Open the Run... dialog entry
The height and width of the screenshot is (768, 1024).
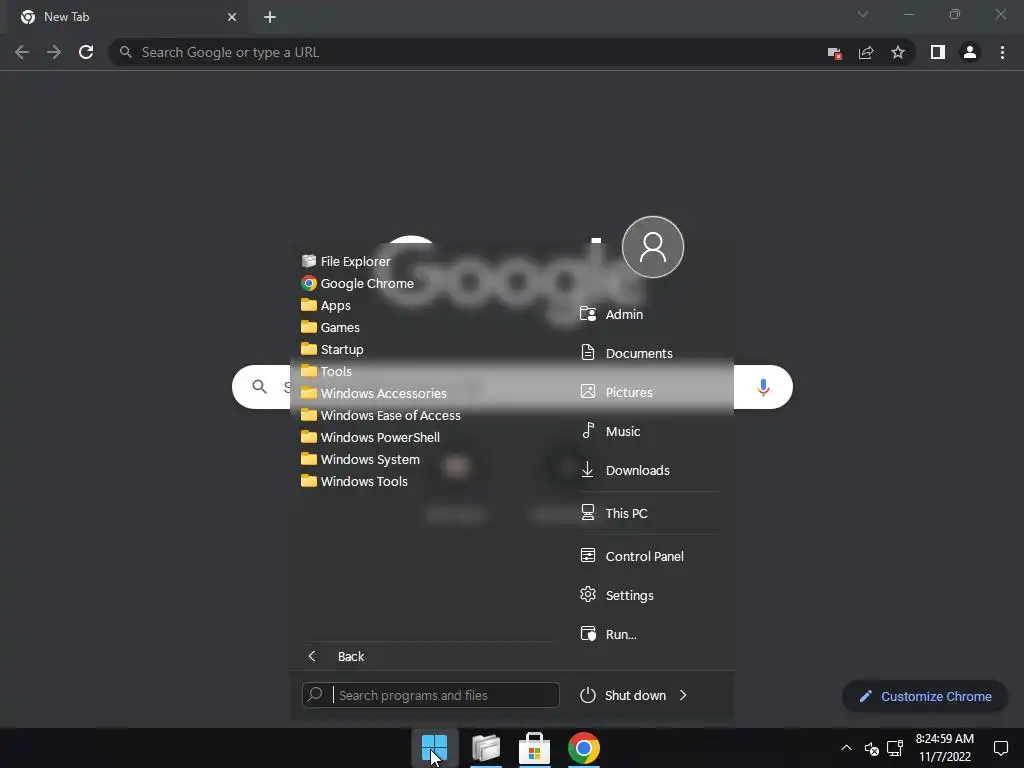pos(608,634)
